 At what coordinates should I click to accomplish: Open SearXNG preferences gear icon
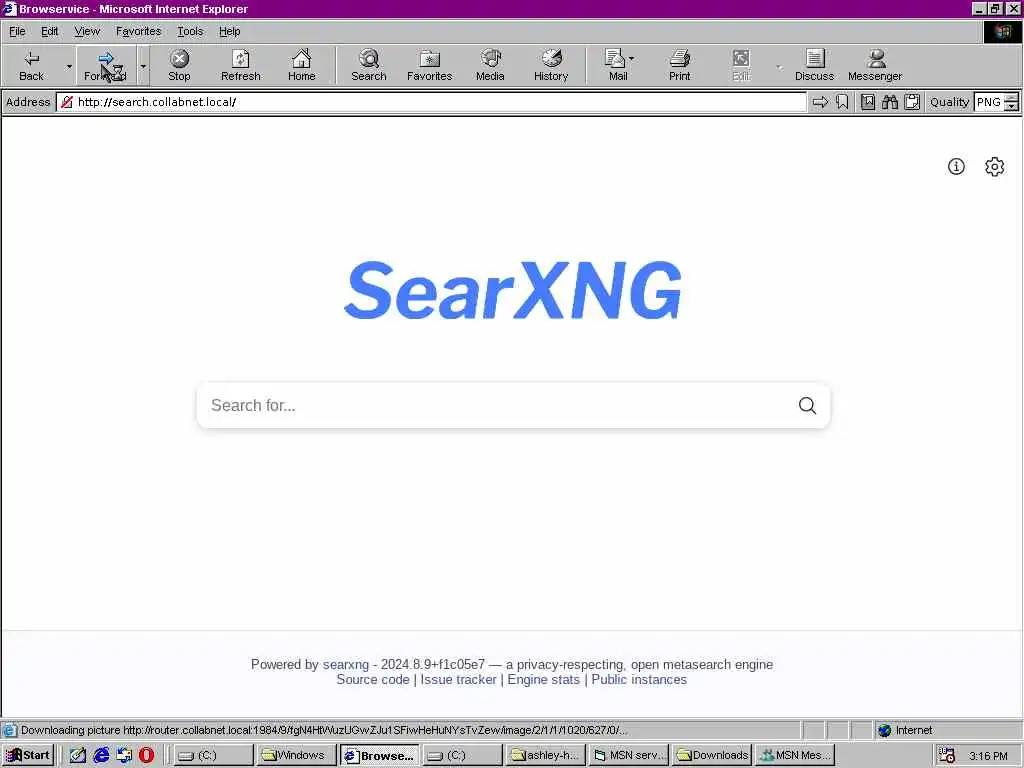(x=995, y=167)
